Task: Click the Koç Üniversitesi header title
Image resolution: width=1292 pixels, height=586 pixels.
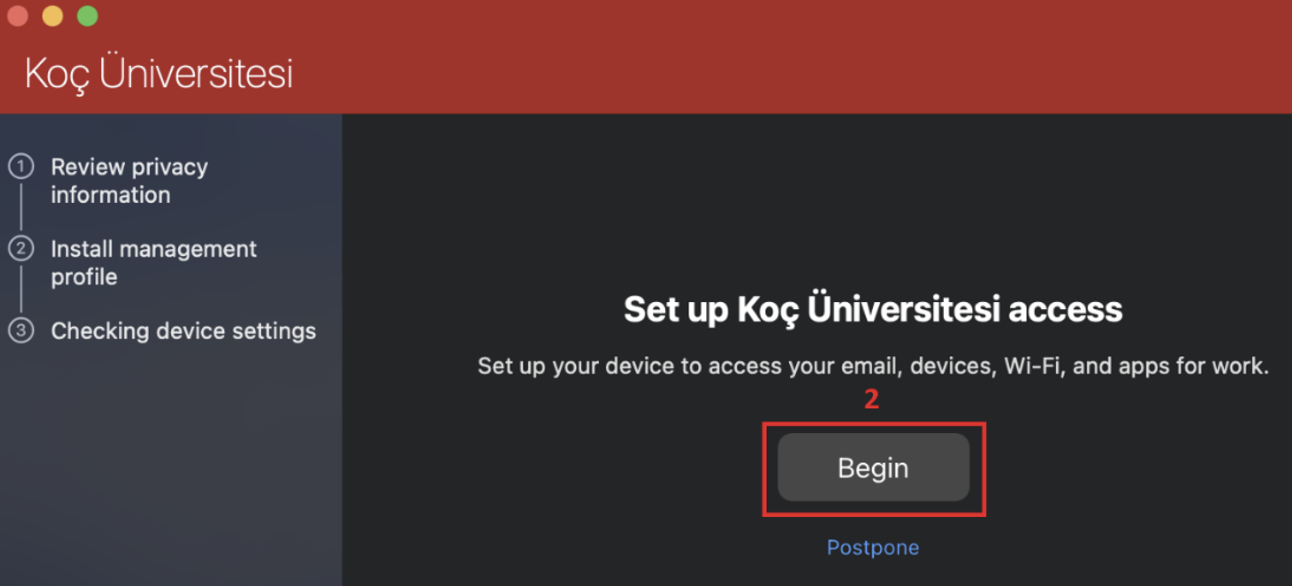Action: pyautogui.click(x=158, y=74)
